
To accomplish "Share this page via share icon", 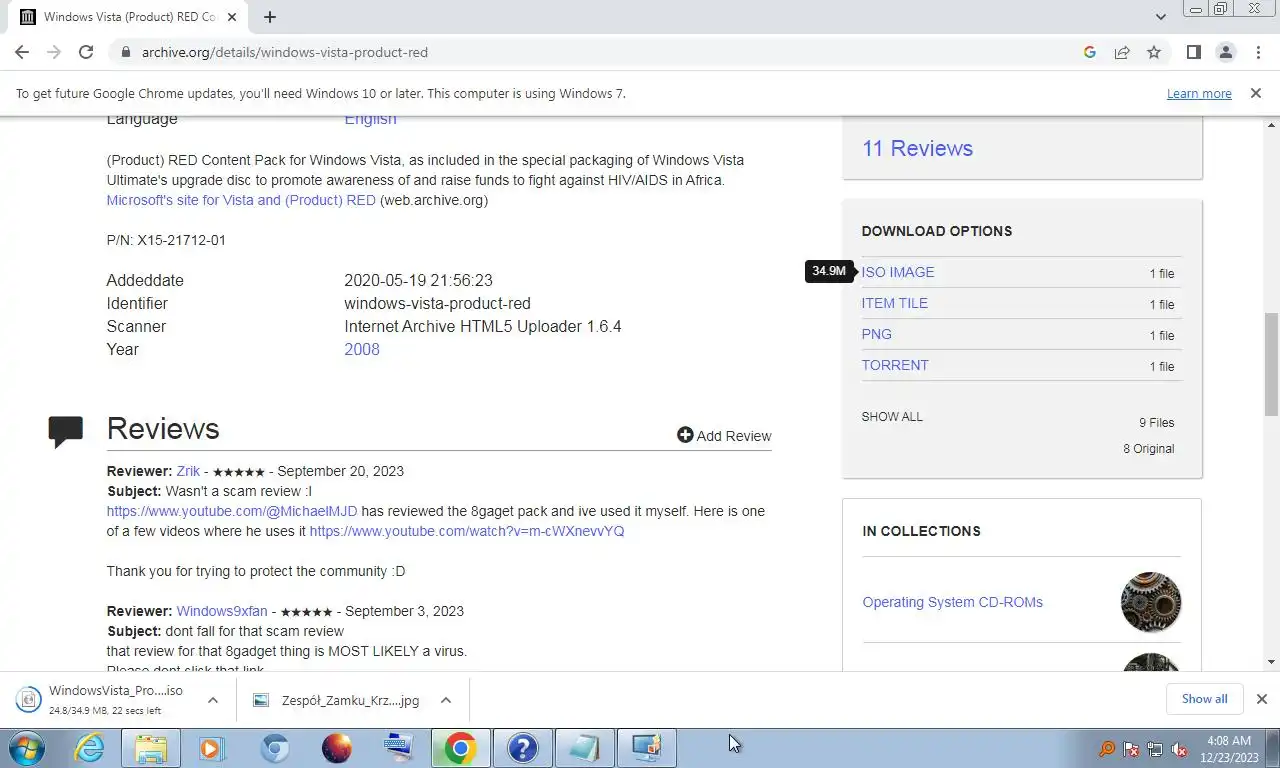I will point(1122,52).
